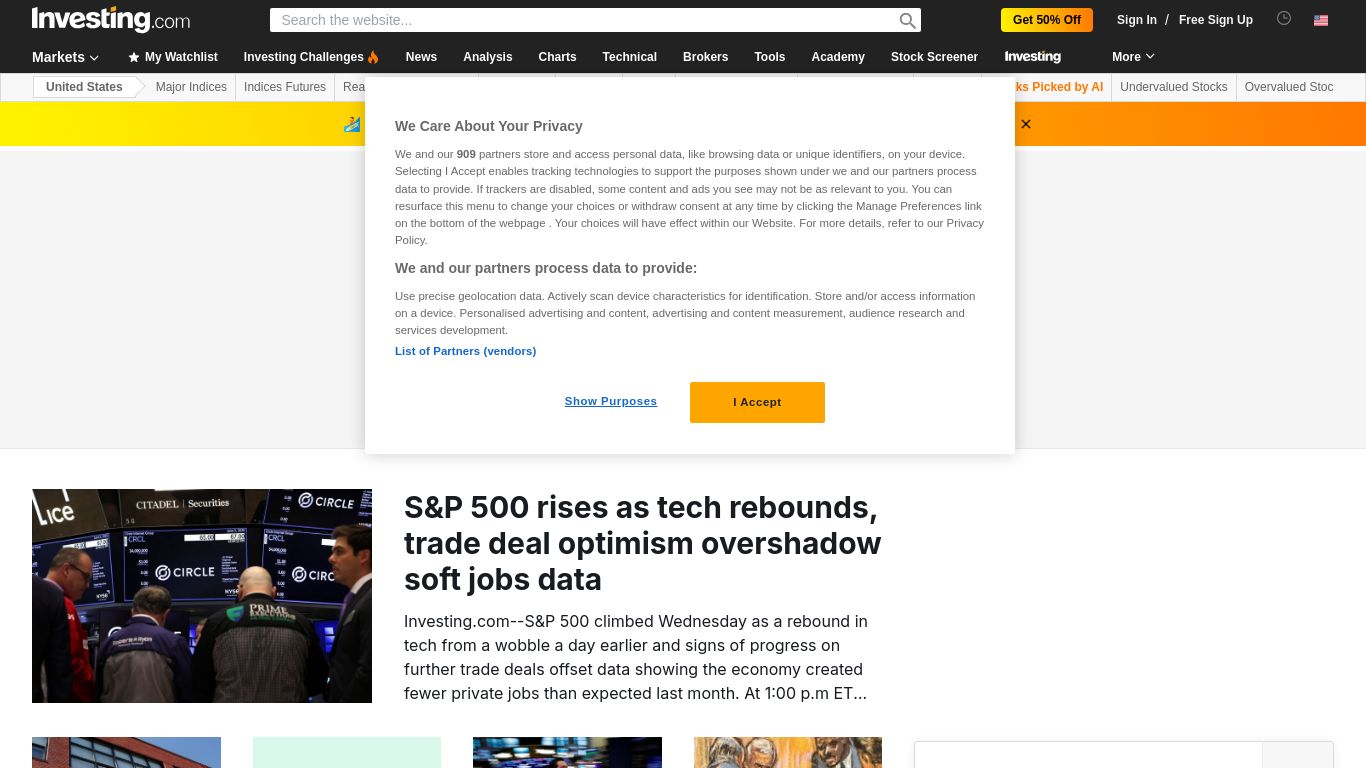Open the InvestingPro logo link
The image size is (1366, 768).
[1033, 57]
